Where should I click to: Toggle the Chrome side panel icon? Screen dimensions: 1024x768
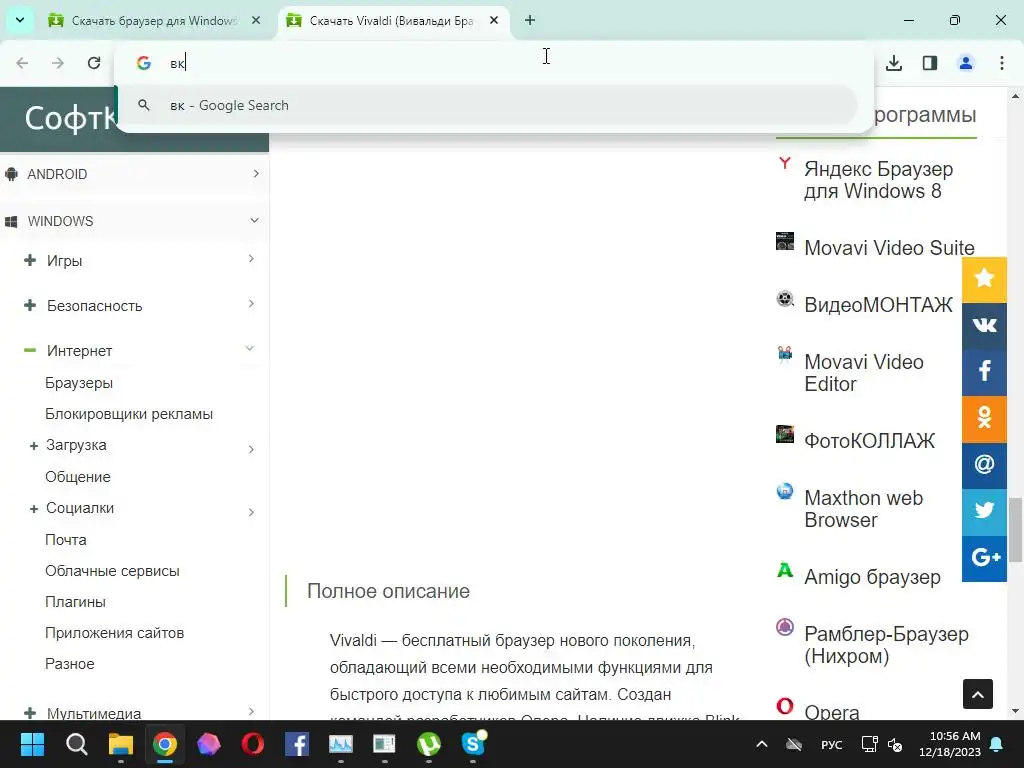coord(930,63)
